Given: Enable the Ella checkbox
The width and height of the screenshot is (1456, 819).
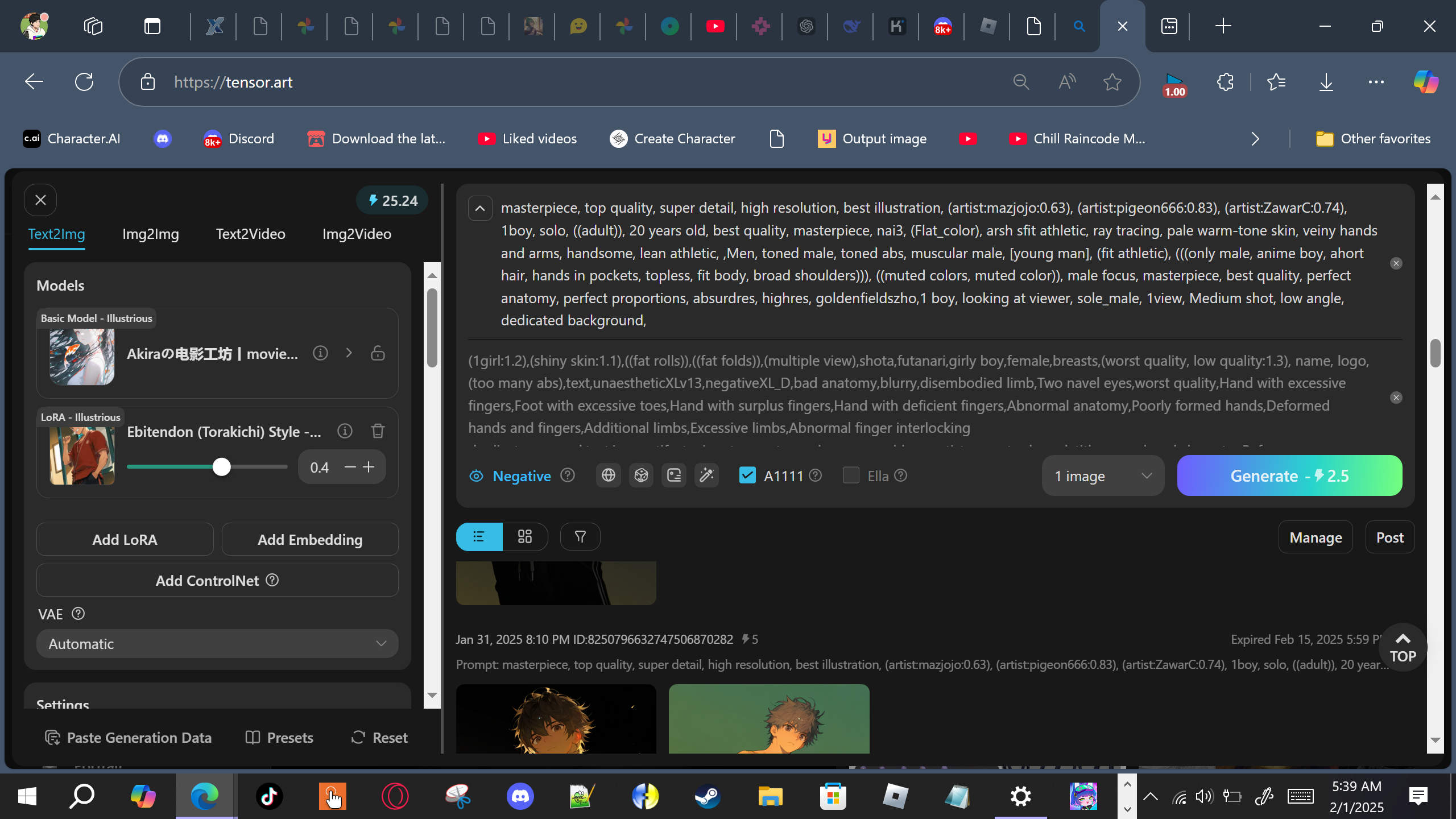Looking at the screenshot, I should pyautogui.click(x=851, y=475).
